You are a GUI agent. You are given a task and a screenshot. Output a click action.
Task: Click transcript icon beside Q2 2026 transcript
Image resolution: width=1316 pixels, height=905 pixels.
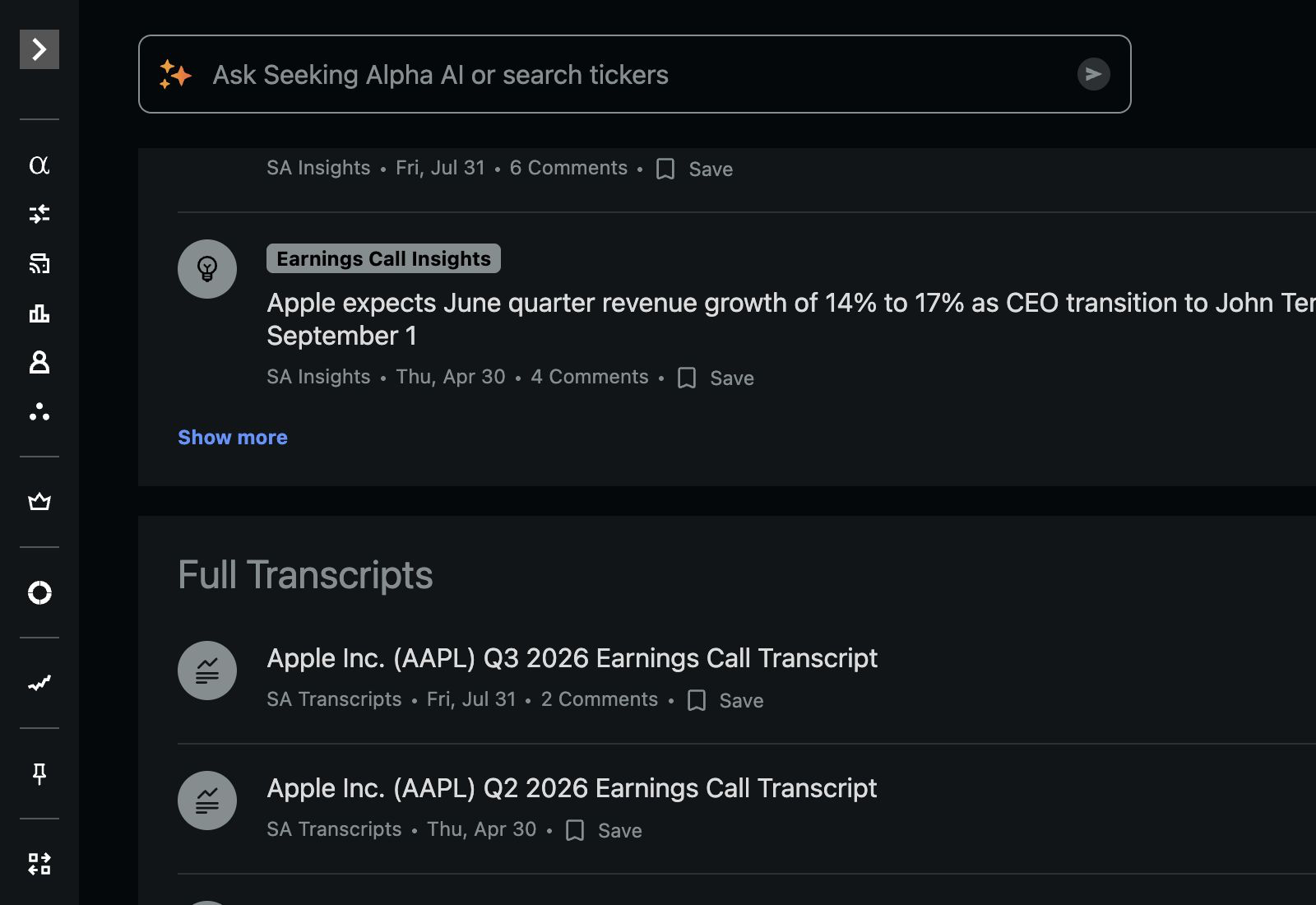[x=207, y=801]
